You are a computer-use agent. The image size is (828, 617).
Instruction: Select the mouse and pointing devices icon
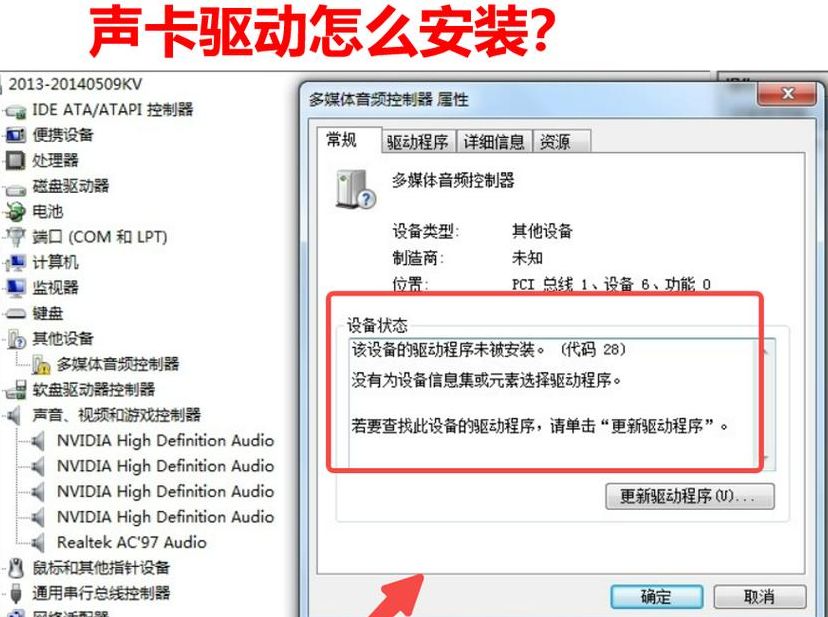pos(16,568)
